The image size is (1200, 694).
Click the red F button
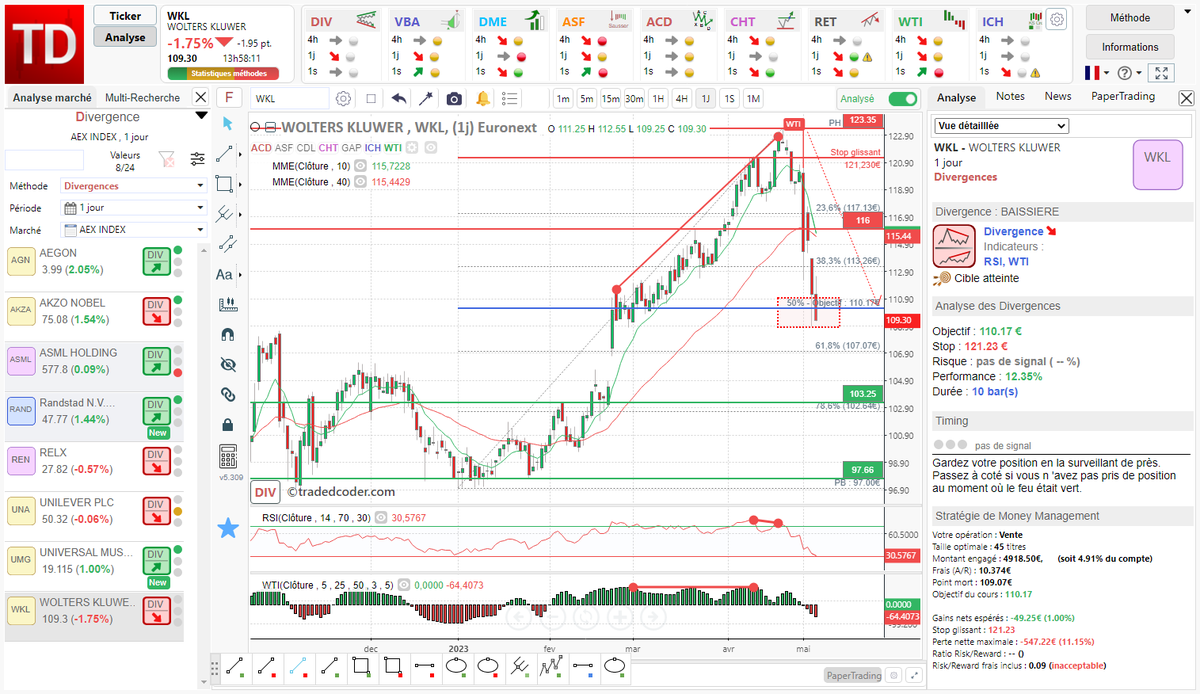[x=229, y=98]
